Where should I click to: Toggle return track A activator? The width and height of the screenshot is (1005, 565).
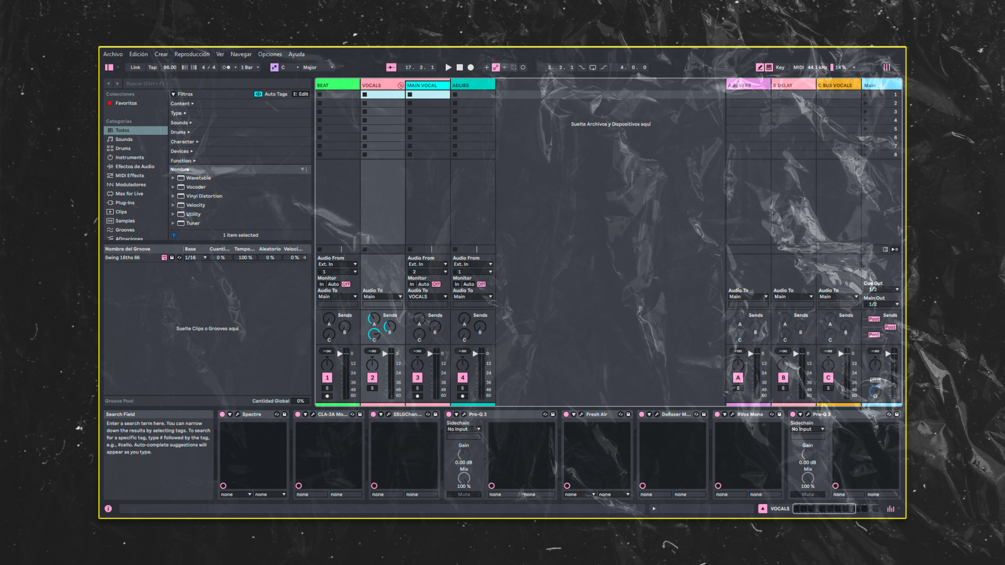click(738, 378)
